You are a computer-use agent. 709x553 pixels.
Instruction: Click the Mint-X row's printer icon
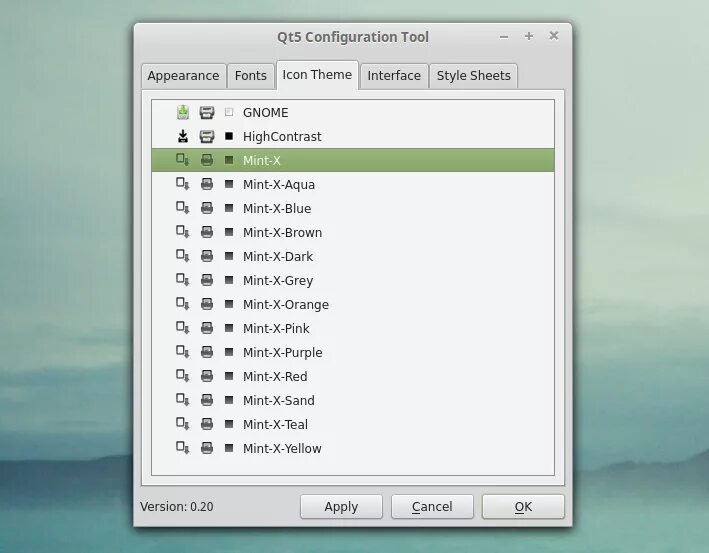(x=207, y=160)
